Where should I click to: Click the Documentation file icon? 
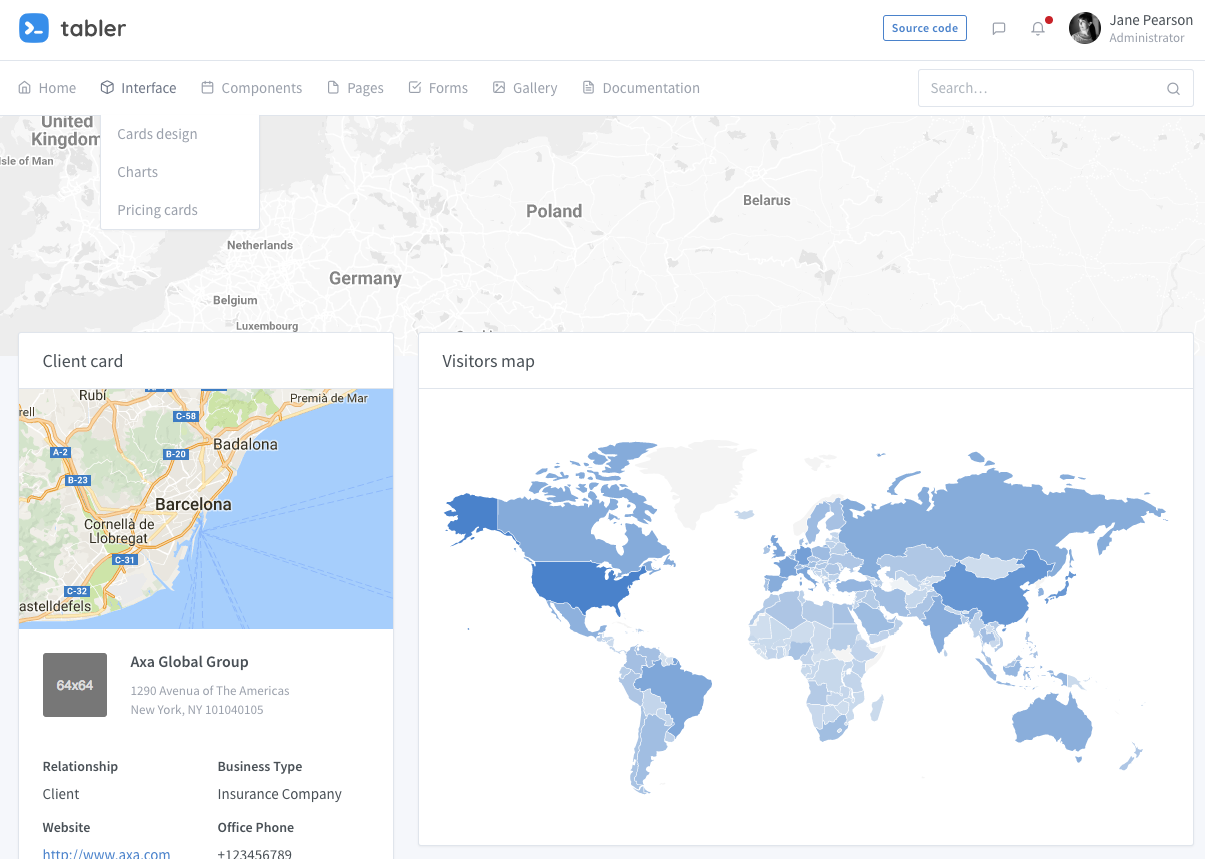click(x=588, y=87)
